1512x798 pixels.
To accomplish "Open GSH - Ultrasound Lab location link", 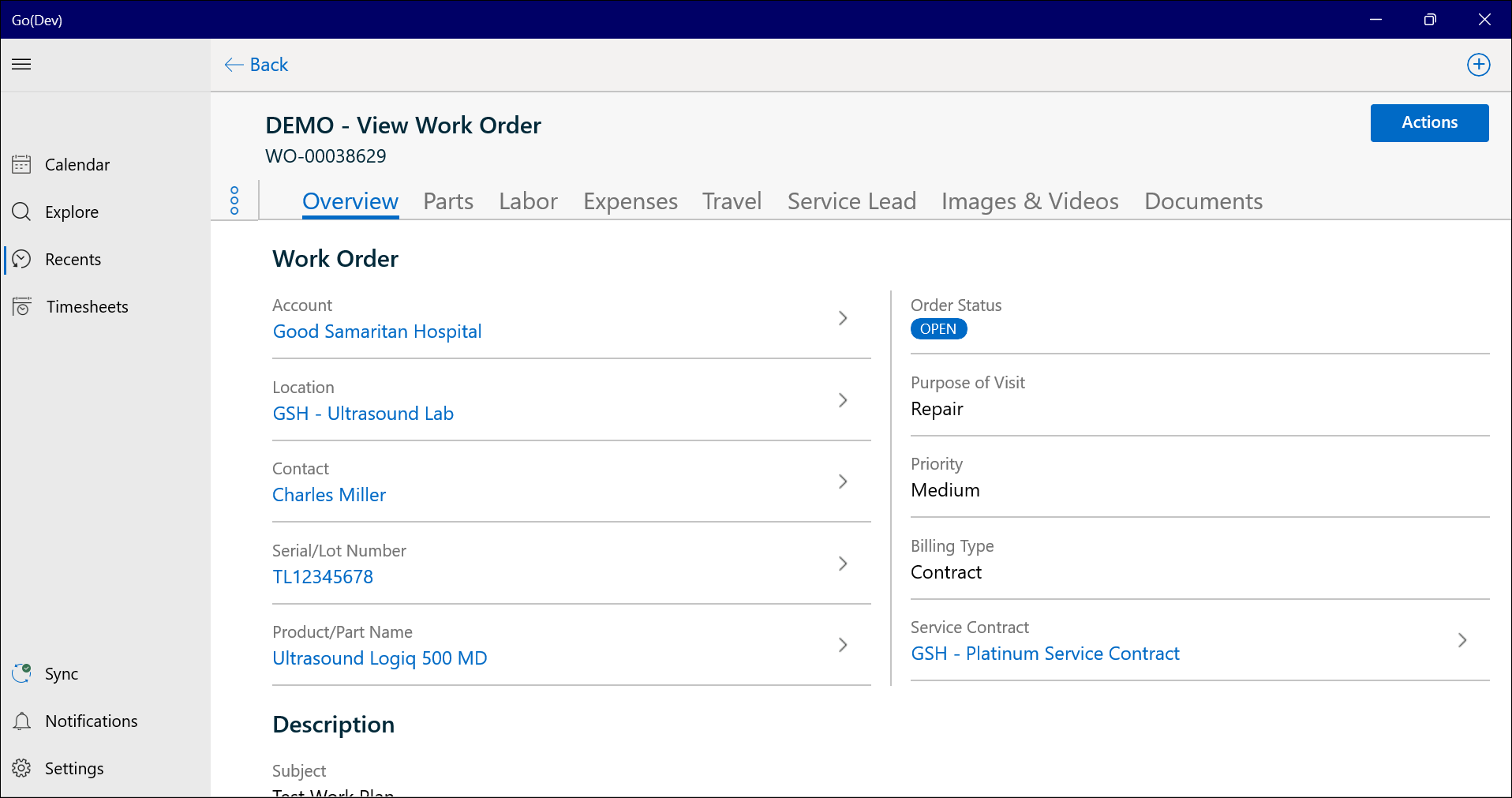I will pos(363,414).
